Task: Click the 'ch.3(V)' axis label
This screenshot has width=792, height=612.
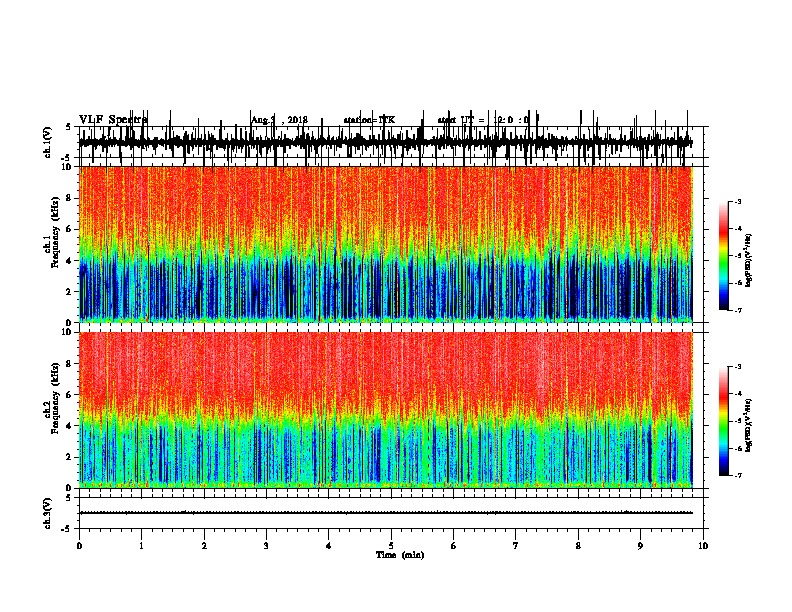Action: pos(48,513)
